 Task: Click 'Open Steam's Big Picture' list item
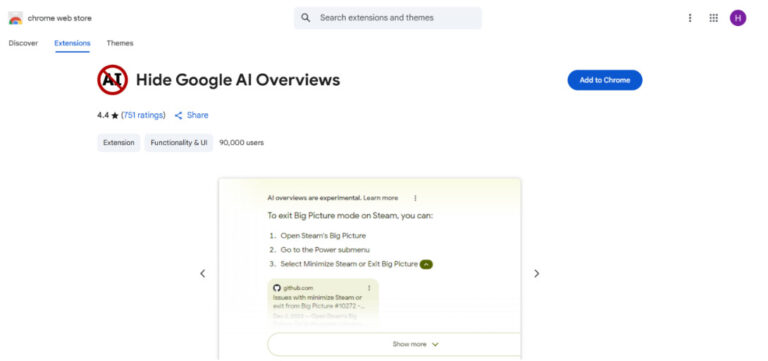(x=323, y=236)
